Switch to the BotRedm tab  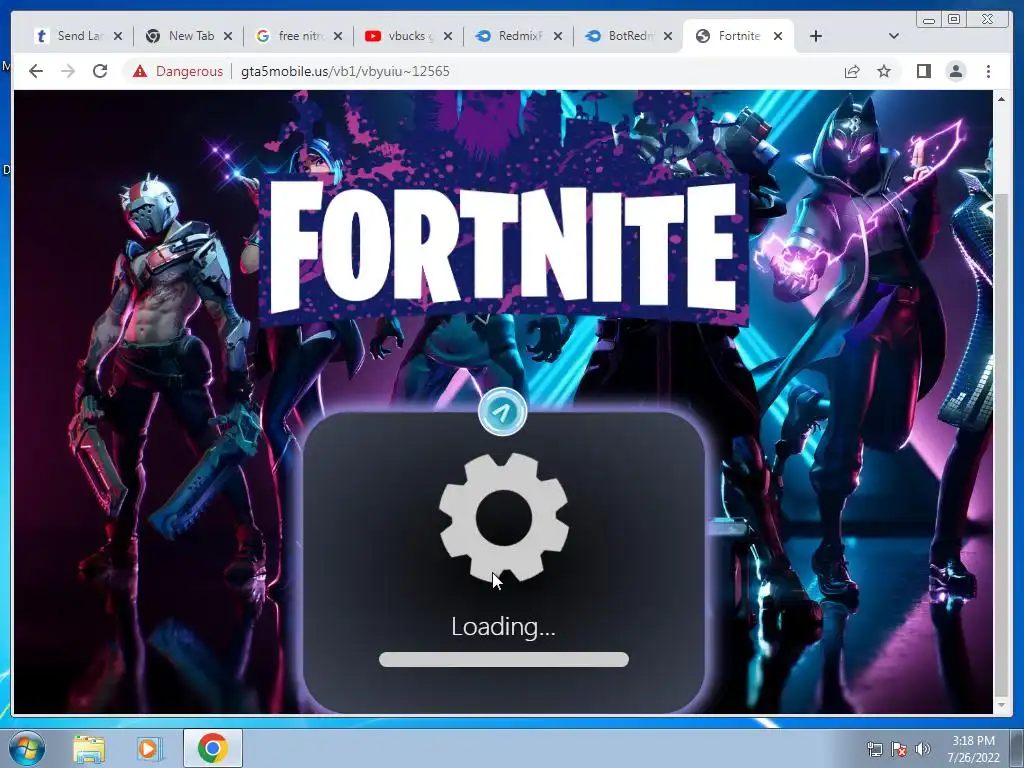[629, 36]
